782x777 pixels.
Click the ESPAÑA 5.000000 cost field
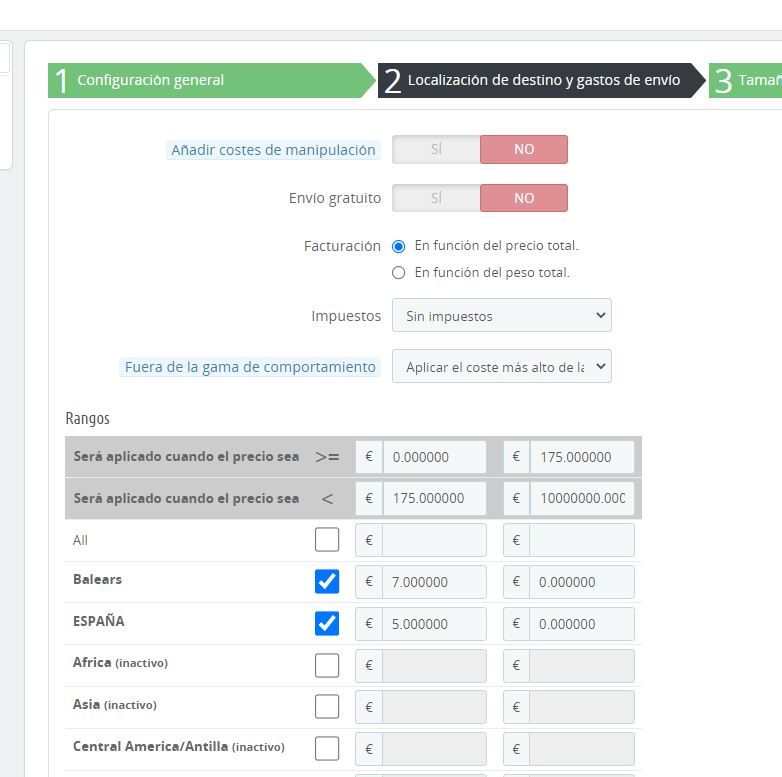tap(434, 623)
